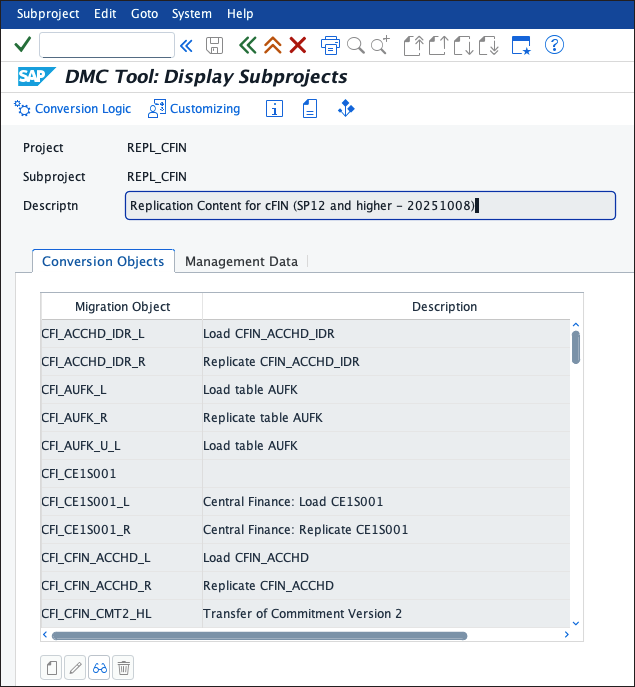The width and height of the screenshot is (635, 687).
Task: Open the Edit menu
Action: click(x=105, y=14)
